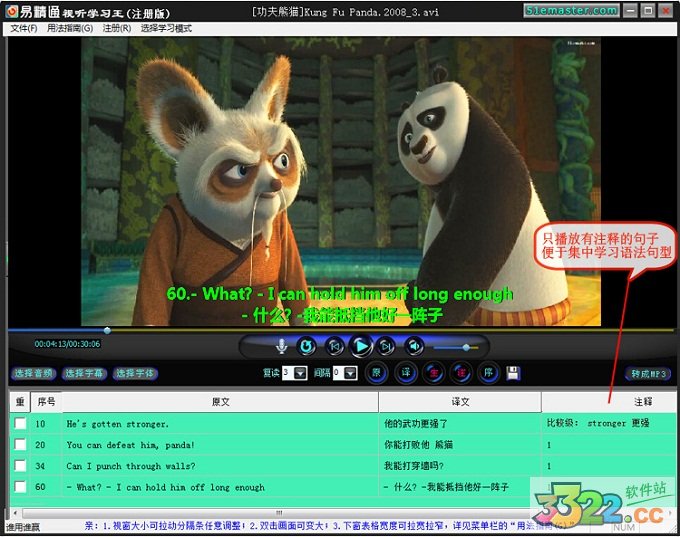Image resolution: width=680 pixels, height=537 pixels.
Task: Click the 复读 value field showing 3
Action: click(x=288, y=373)
